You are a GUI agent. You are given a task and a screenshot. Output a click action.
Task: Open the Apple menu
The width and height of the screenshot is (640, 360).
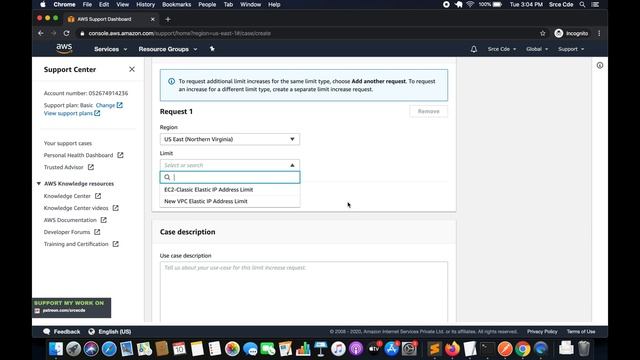pos(43,4)
